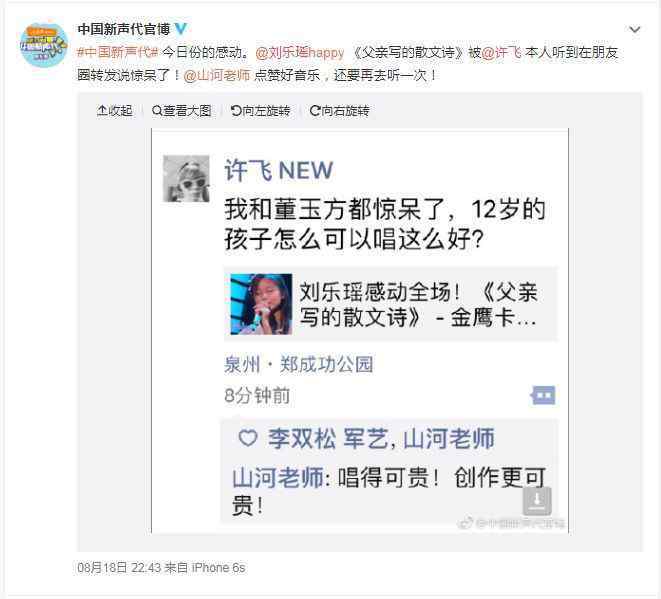Viewport: 661px width, 599px height.
Task: Open the #中国新声代# hashtag link
Action: coord(118,52)
